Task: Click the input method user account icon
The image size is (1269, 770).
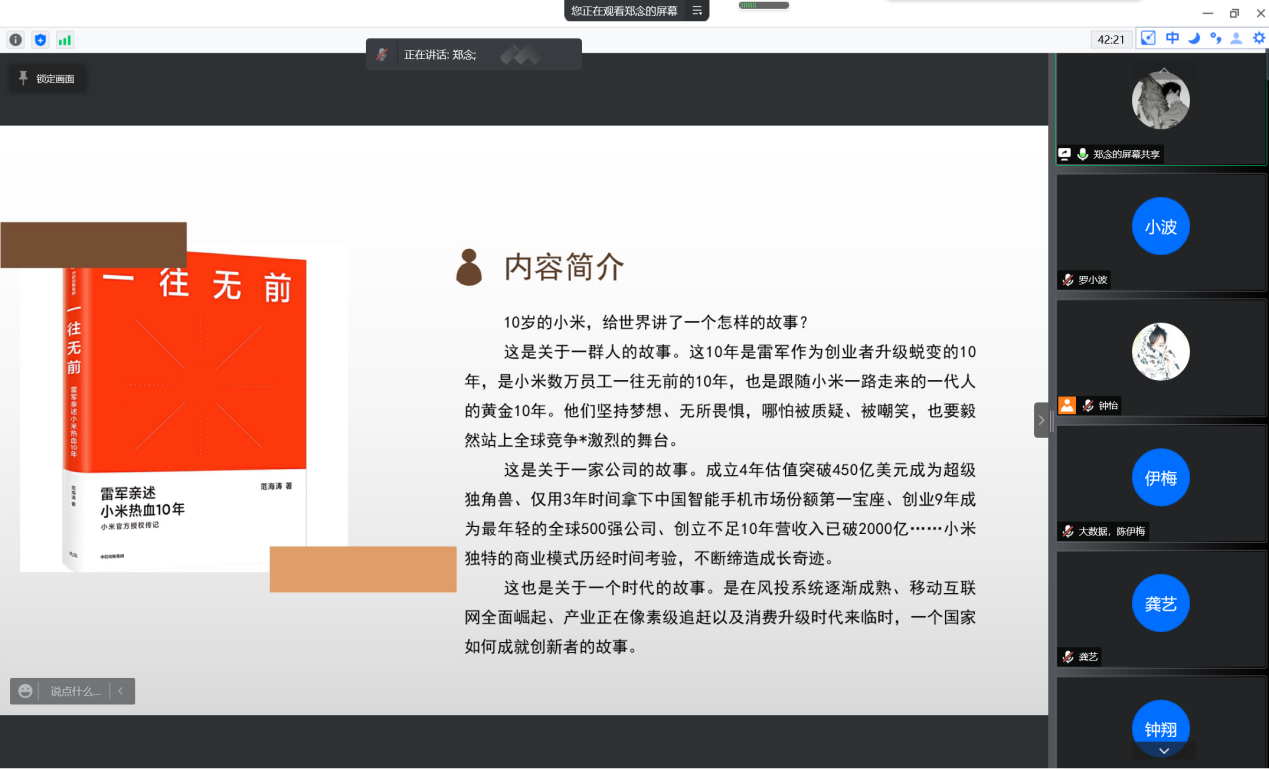Action: [1236, 38]
